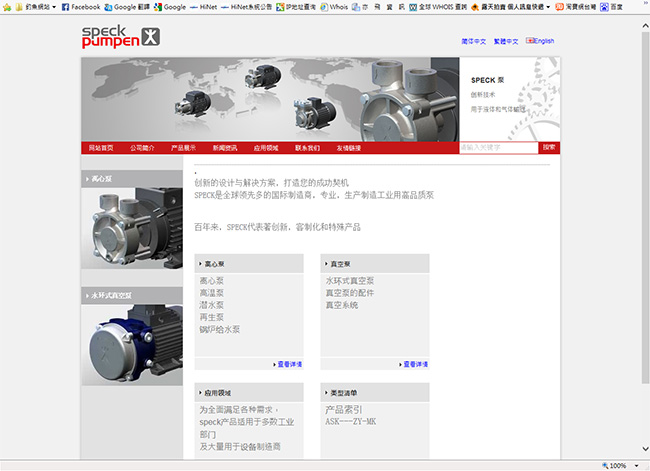Open 网站首页 in the red navigation bar
This screenshot has width=650, height=471.
(x=101, y=147)
